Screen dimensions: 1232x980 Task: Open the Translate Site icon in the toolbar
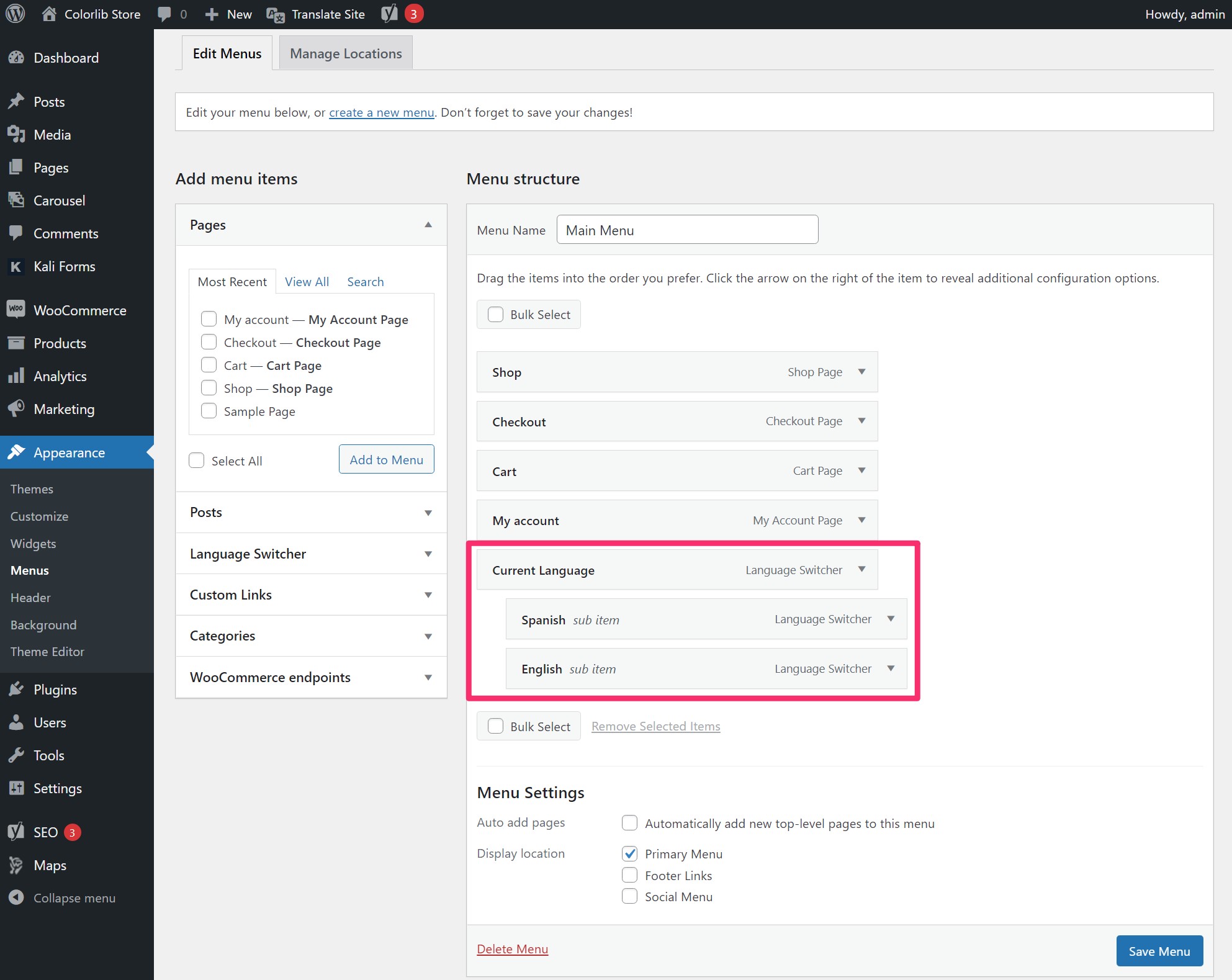tap(275, 14)
